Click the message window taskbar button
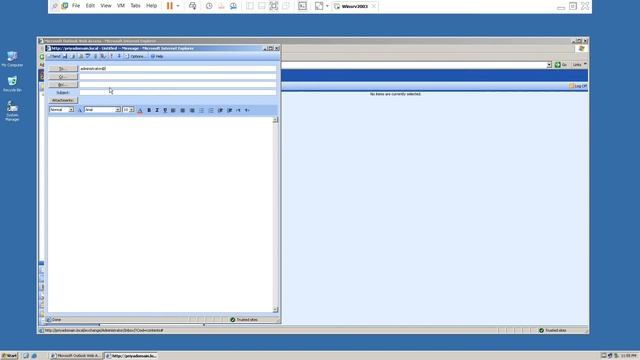 pyautogui.click(x=131, y=356)
